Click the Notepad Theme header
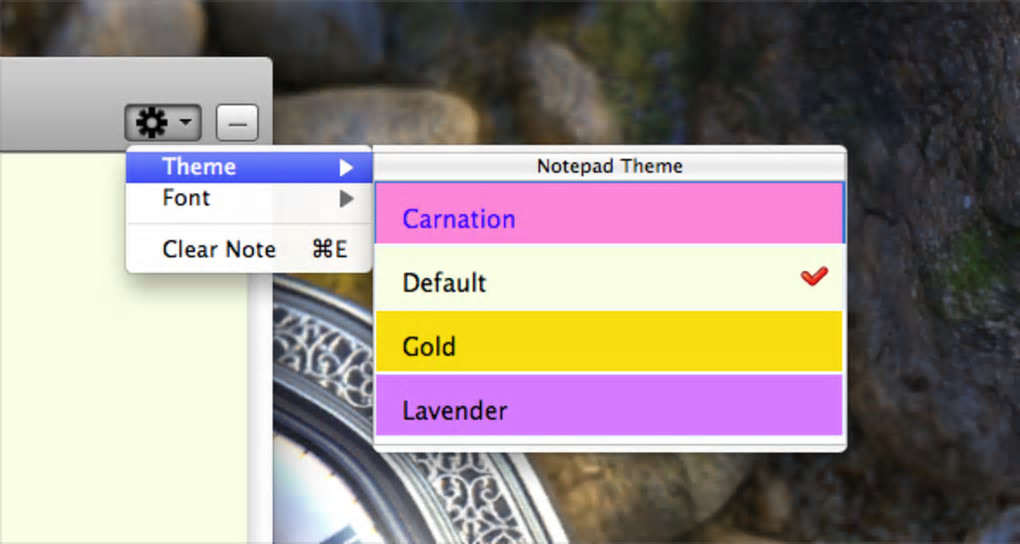Image resolution: width=1020 pixels, height=544 pixels. 609,166
